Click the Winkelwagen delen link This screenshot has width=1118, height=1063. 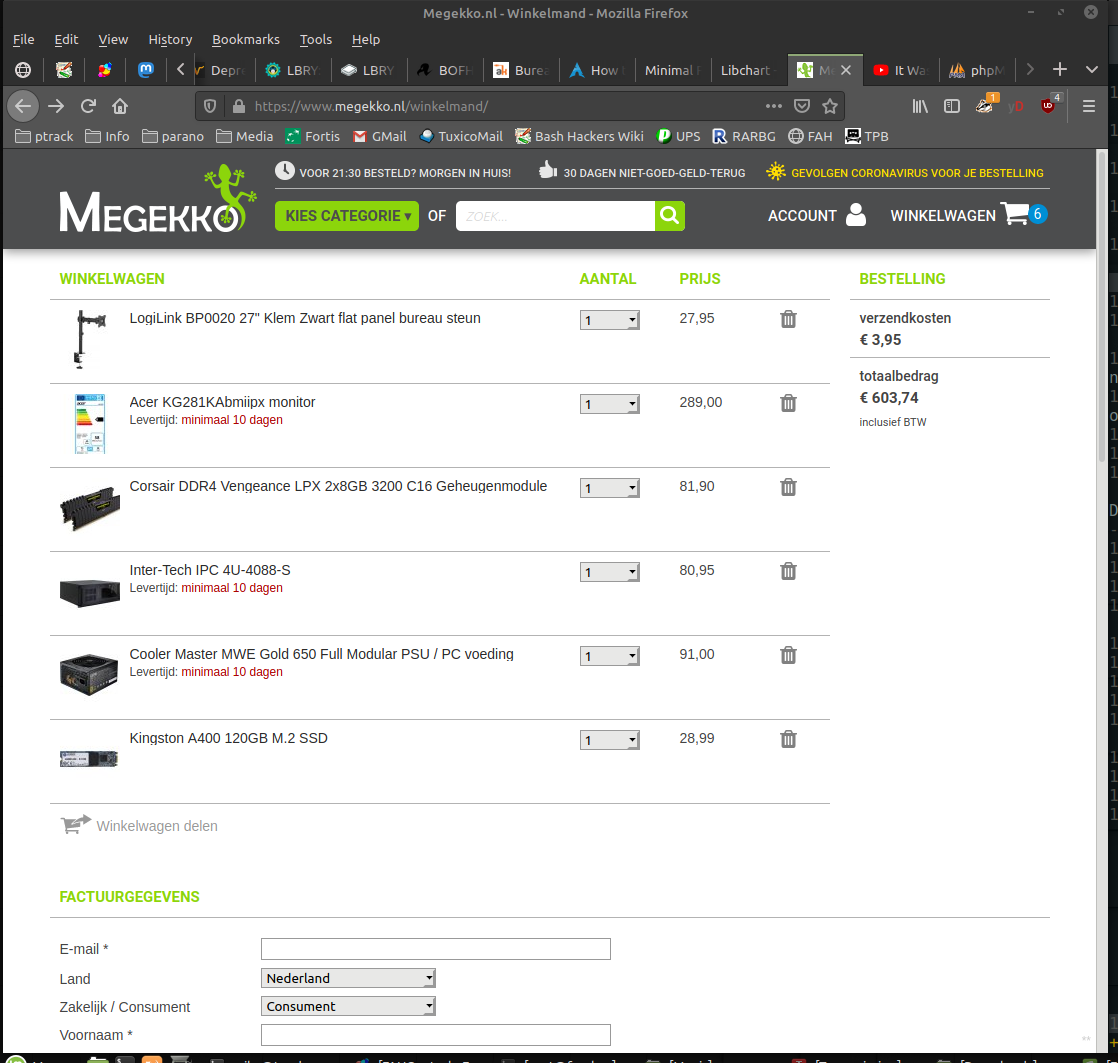pos(139,825)
